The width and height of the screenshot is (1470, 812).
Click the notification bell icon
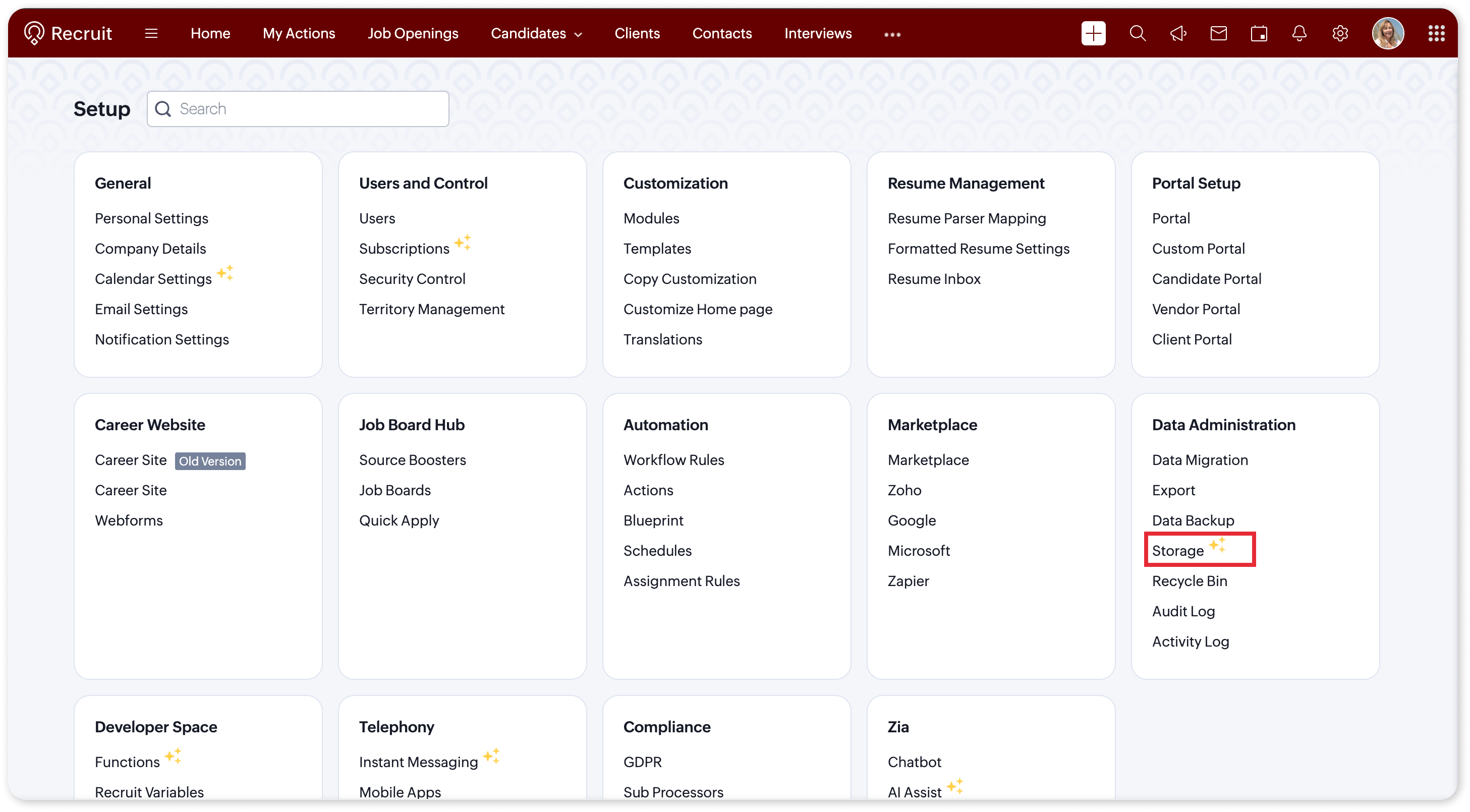(1299, 34)
